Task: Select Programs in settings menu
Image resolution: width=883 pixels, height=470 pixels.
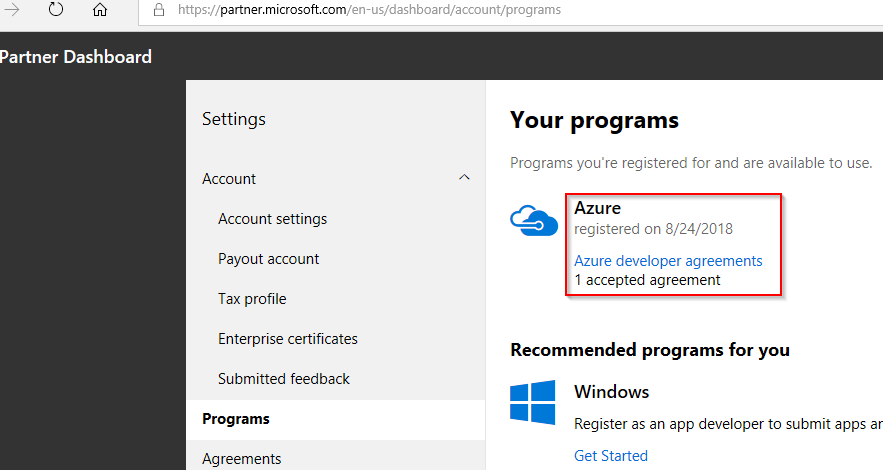Action: [x=336, y=419]
